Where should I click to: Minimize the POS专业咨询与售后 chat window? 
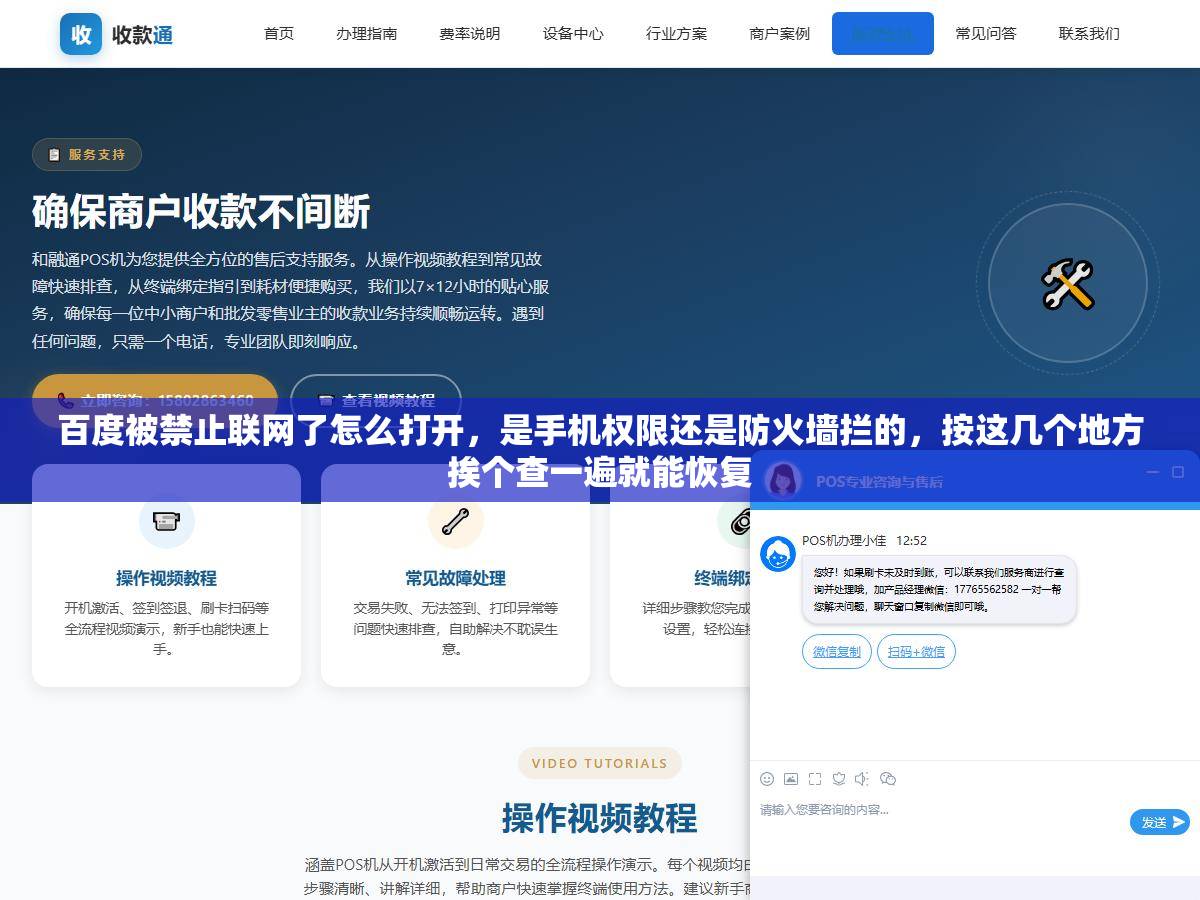1153,472
